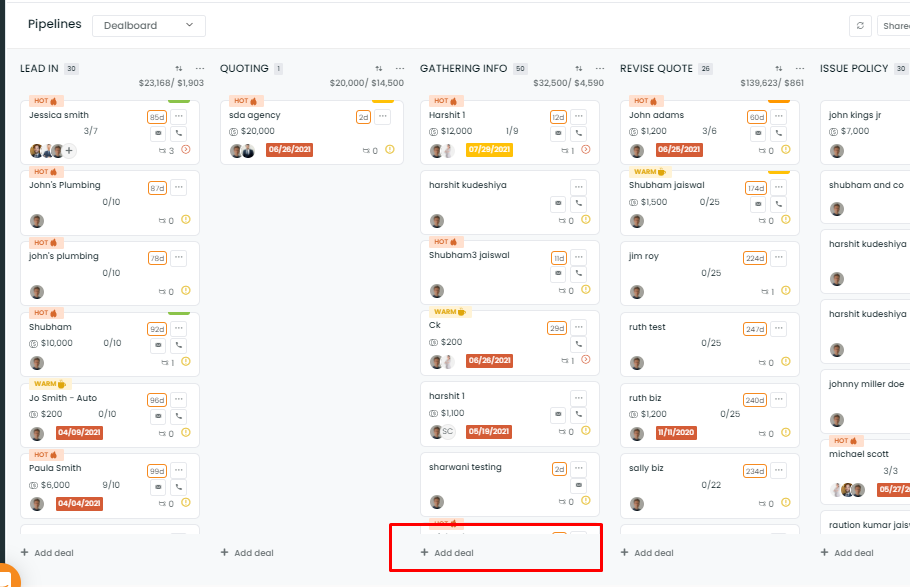
Task: Open the three-dot menu on sda agency card
Action: [382, 117]
